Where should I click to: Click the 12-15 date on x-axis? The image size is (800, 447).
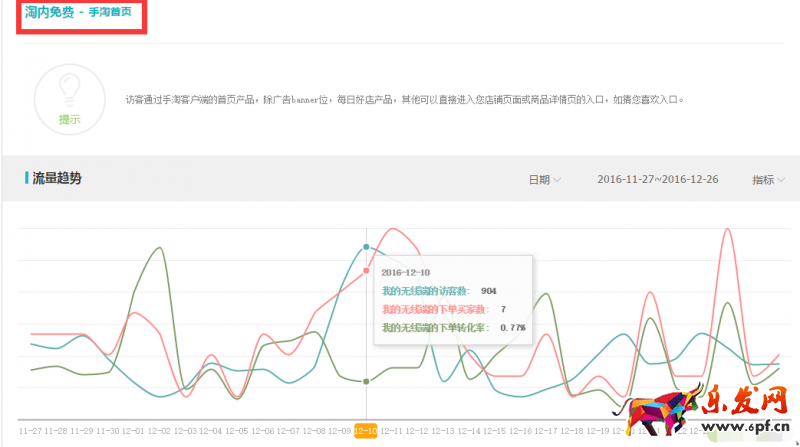coord(495,430)
